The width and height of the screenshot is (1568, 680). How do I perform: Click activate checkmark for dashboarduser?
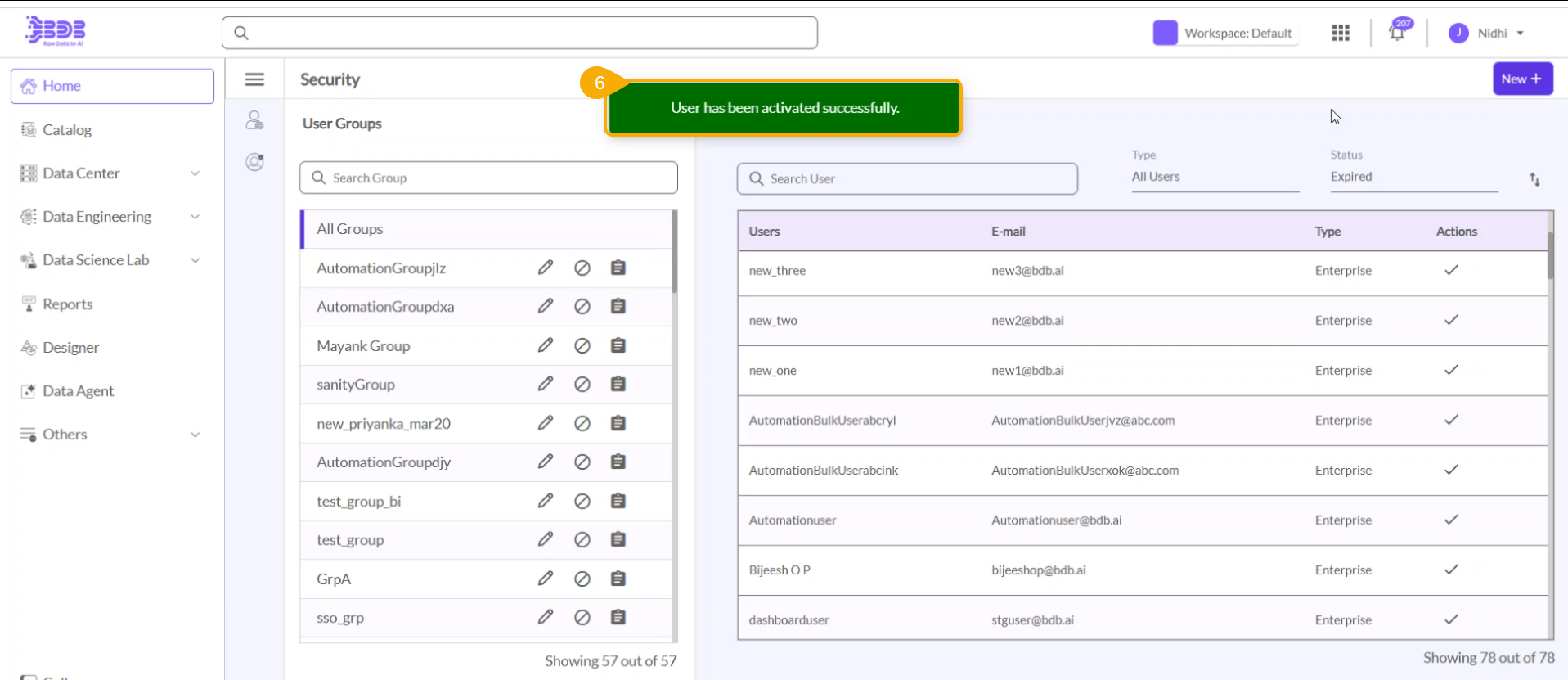point(1451,619)
